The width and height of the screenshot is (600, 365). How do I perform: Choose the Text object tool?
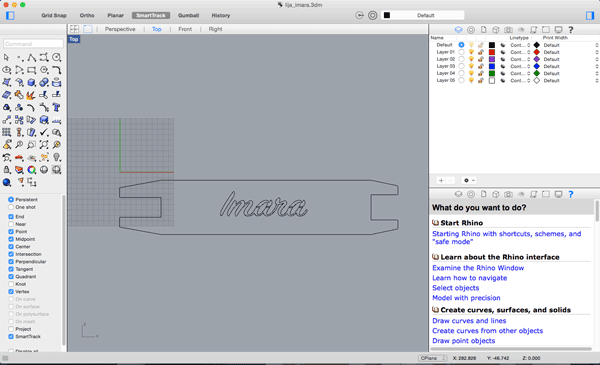click(x=56, y=108)
